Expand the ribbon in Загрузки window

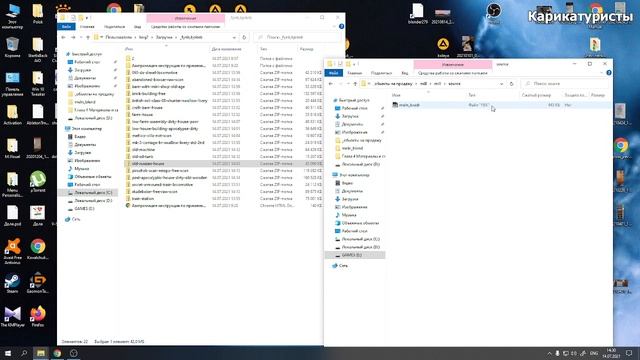(x=334, y=27)
